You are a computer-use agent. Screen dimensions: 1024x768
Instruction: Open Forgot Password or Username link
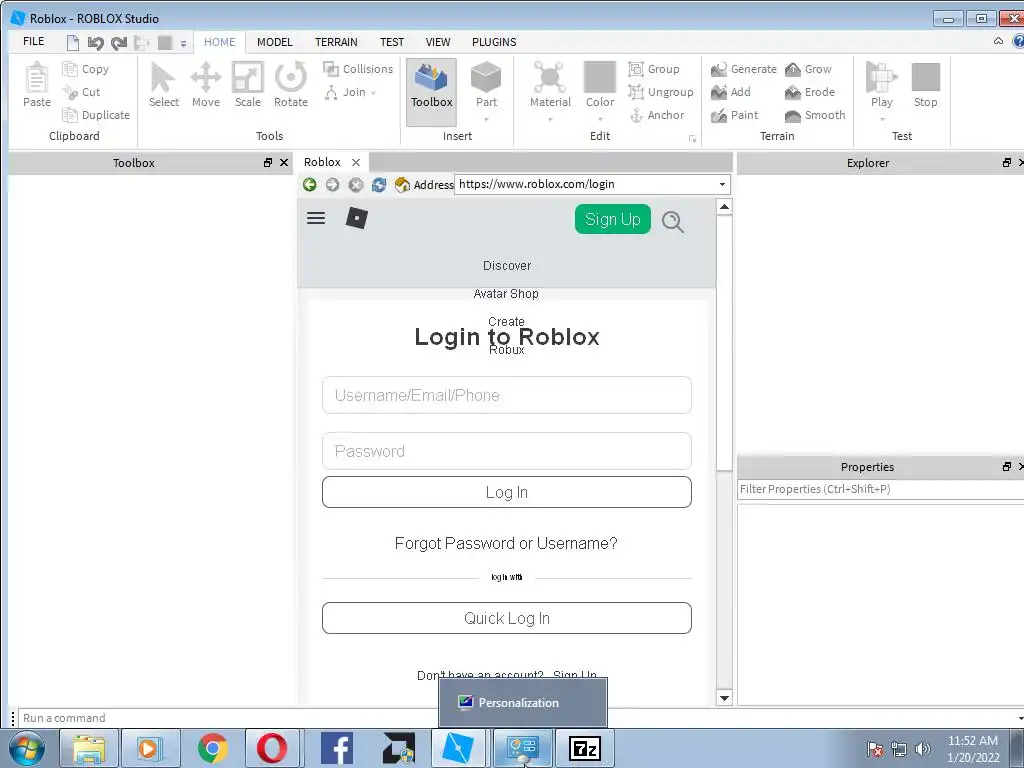pyautogui.click(x=506, y=543)
